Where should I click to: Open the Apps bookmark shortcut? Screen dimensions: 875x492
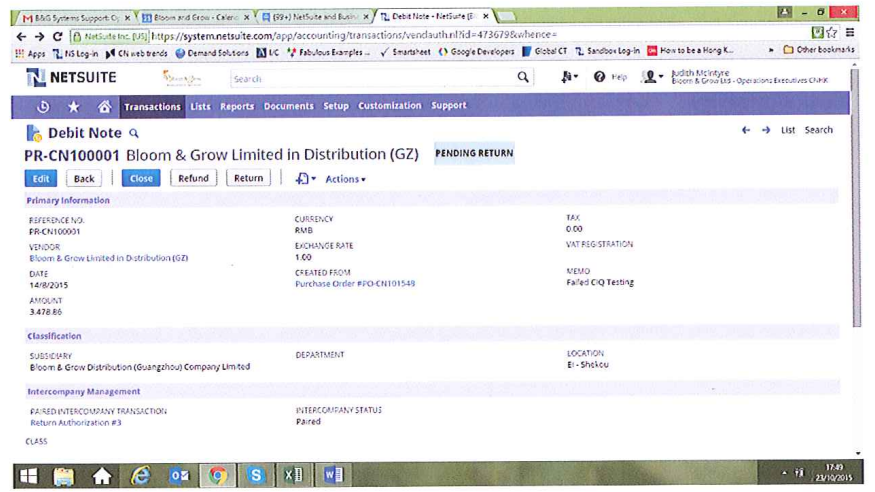click(30, 54)
